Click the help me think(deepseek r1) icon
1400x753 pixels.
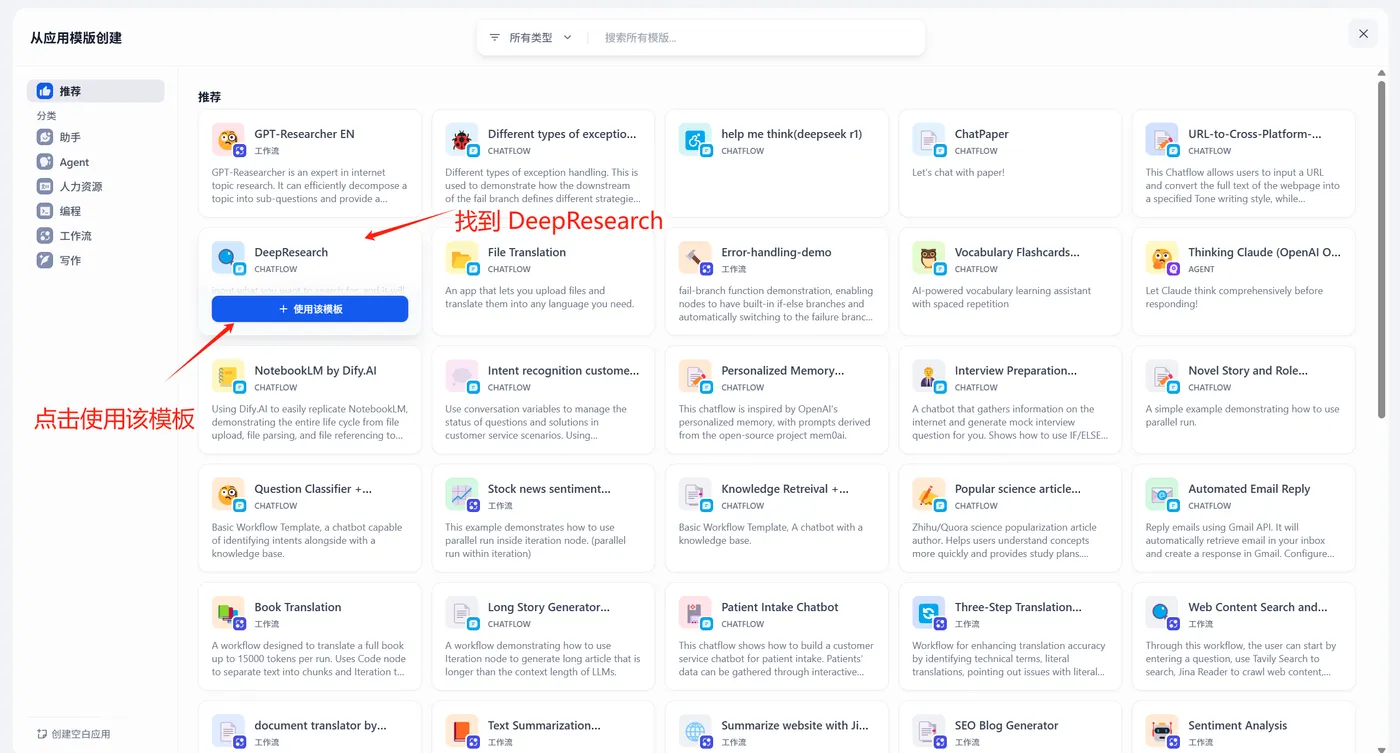pos(695,139)
